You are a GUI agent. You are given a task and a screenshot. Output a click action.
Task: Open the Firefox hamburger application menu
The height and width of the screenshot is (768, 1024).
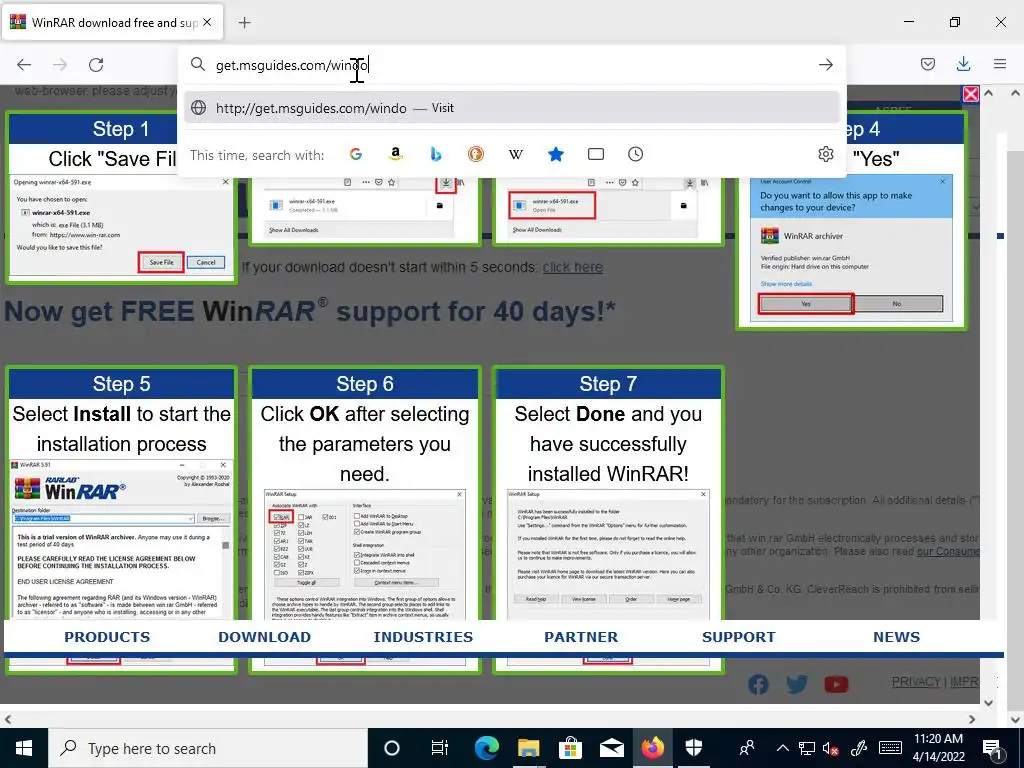click(1000, 64)
